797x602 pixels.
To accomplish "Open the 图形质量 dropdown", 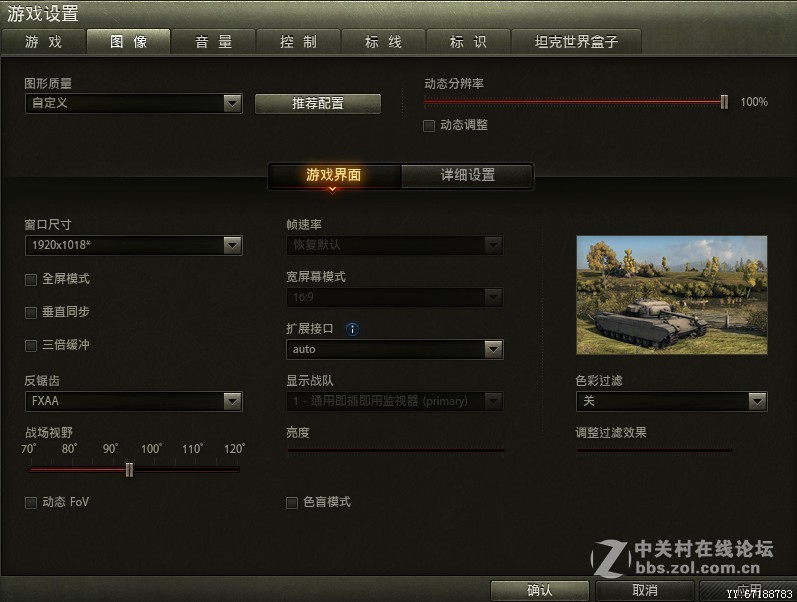I will tap(134, 103).
